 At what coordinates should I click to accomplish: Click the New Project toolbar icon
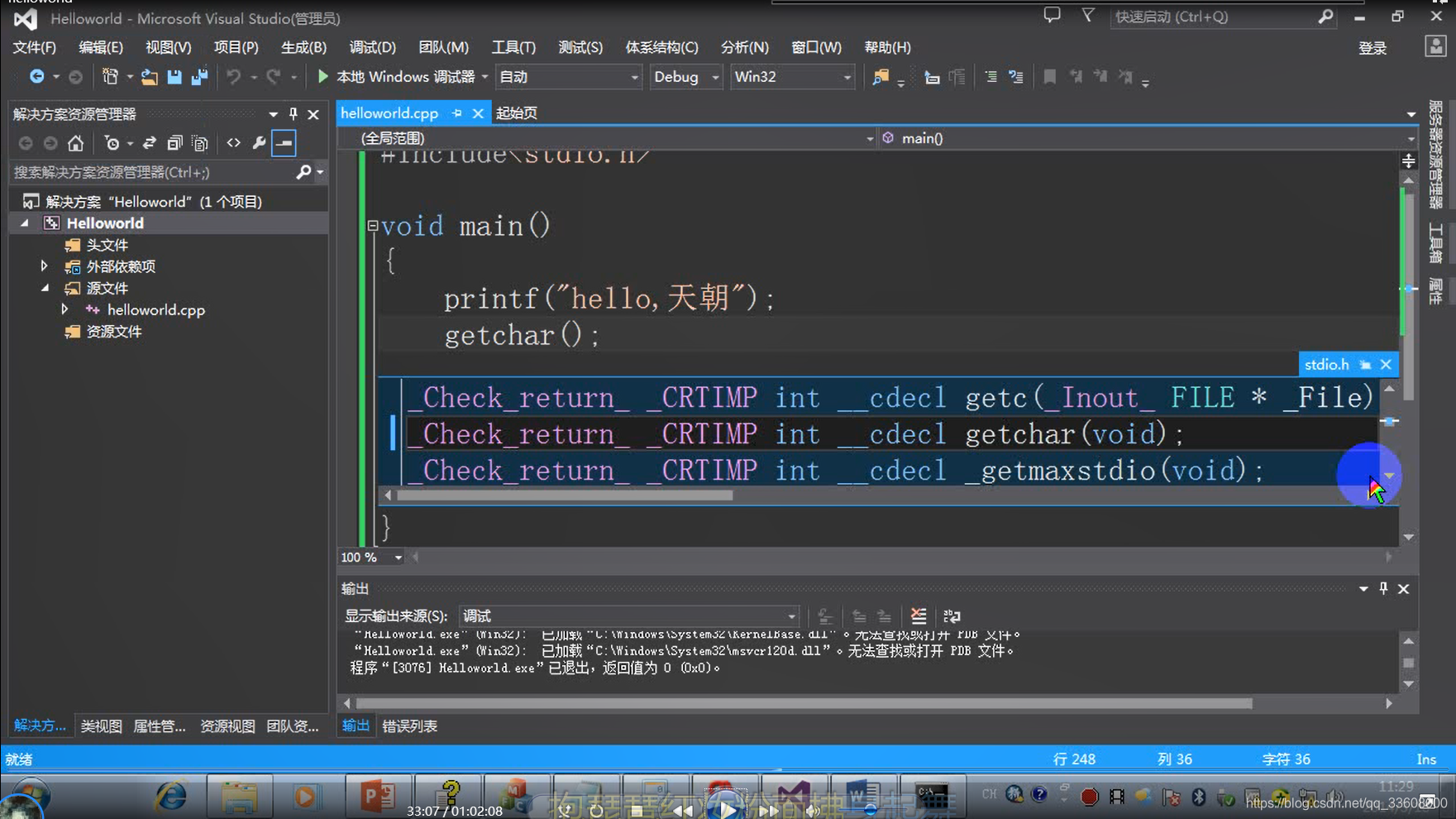(110, 76)
